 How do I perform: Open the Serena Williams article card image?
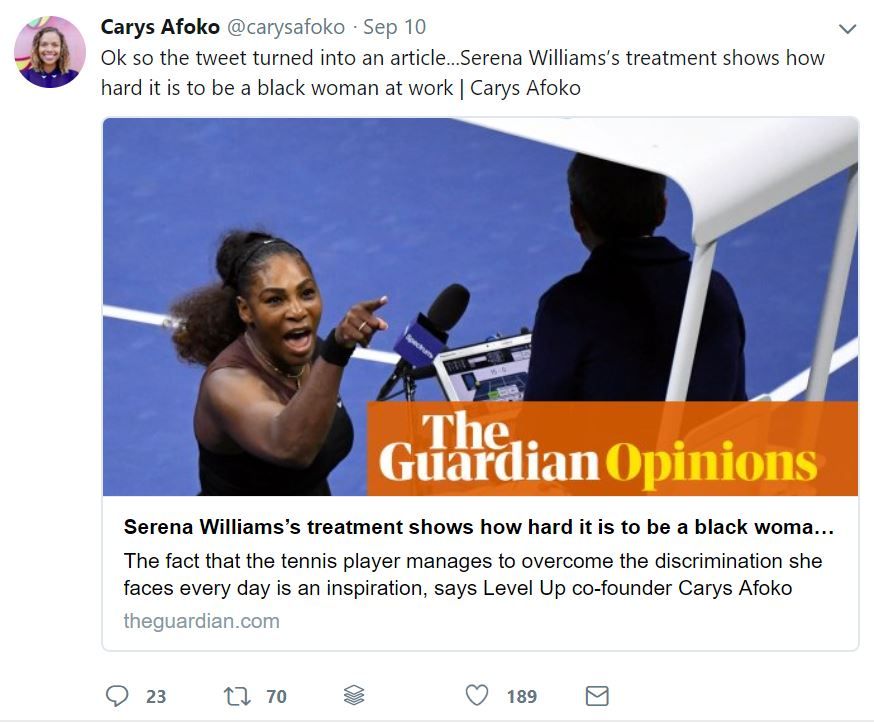pos(480,306)
